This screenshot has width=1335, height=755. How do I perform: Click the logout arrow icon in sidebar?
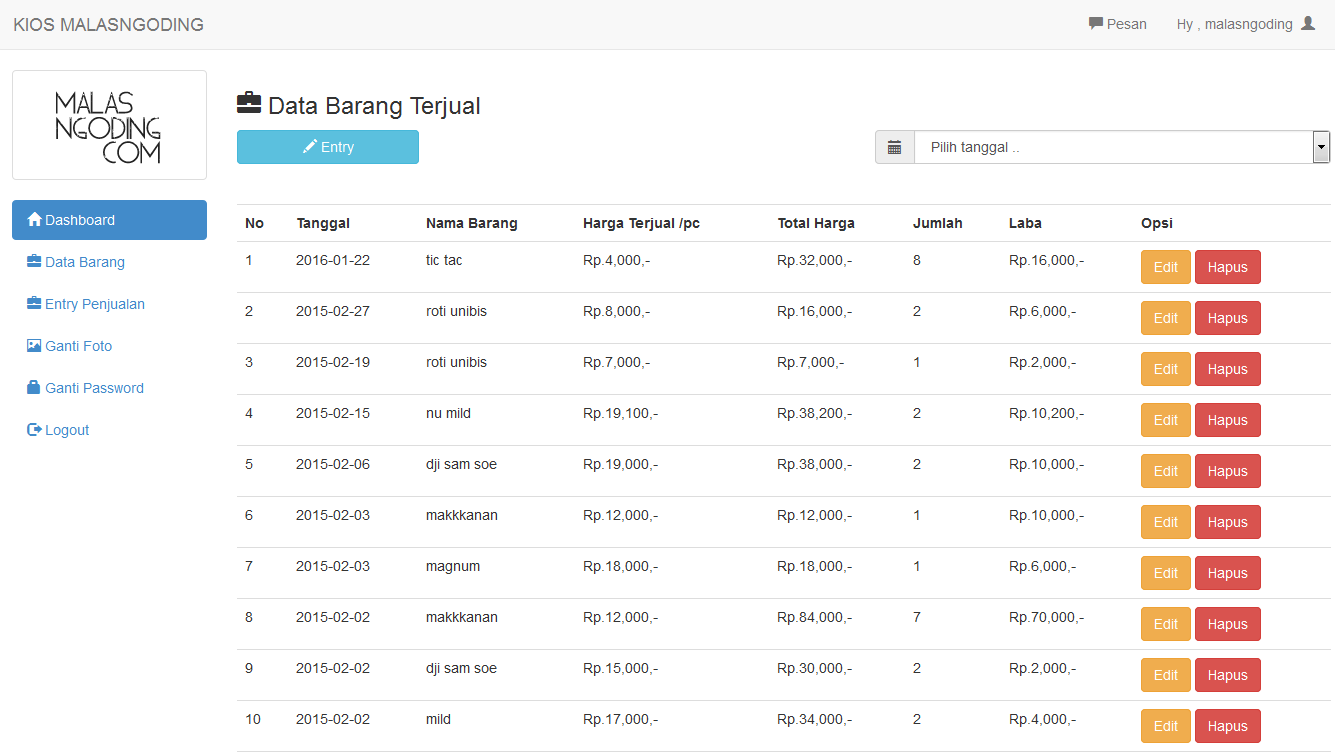(34, 430)
